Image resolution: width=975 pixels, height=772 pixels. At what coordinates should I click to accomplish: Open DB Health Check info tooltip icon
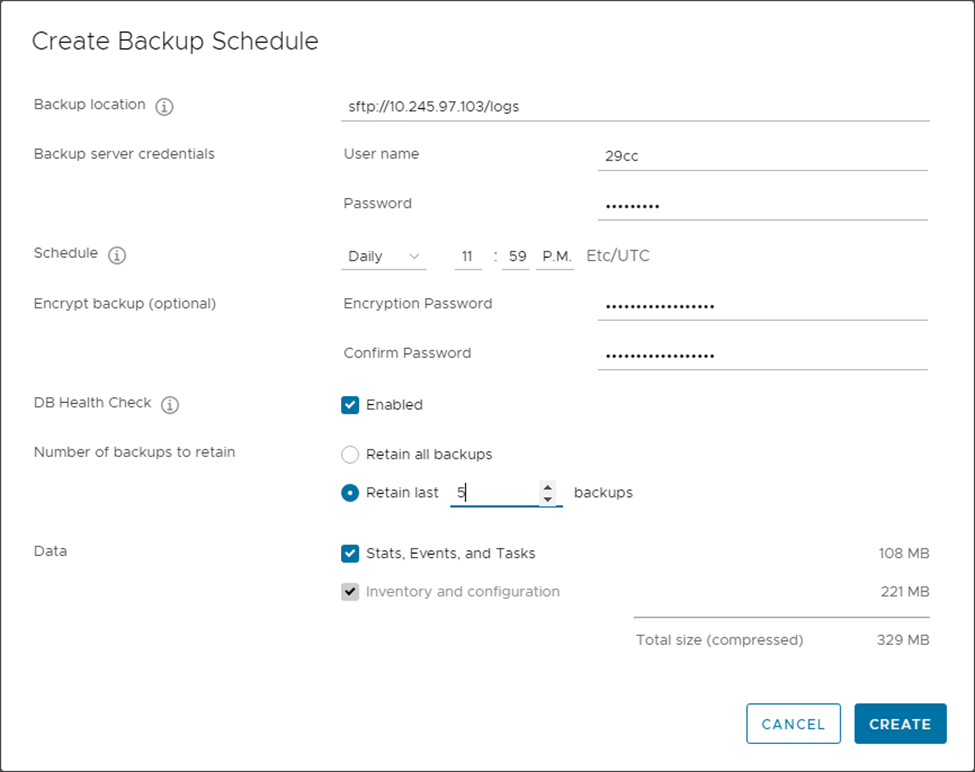170,405
